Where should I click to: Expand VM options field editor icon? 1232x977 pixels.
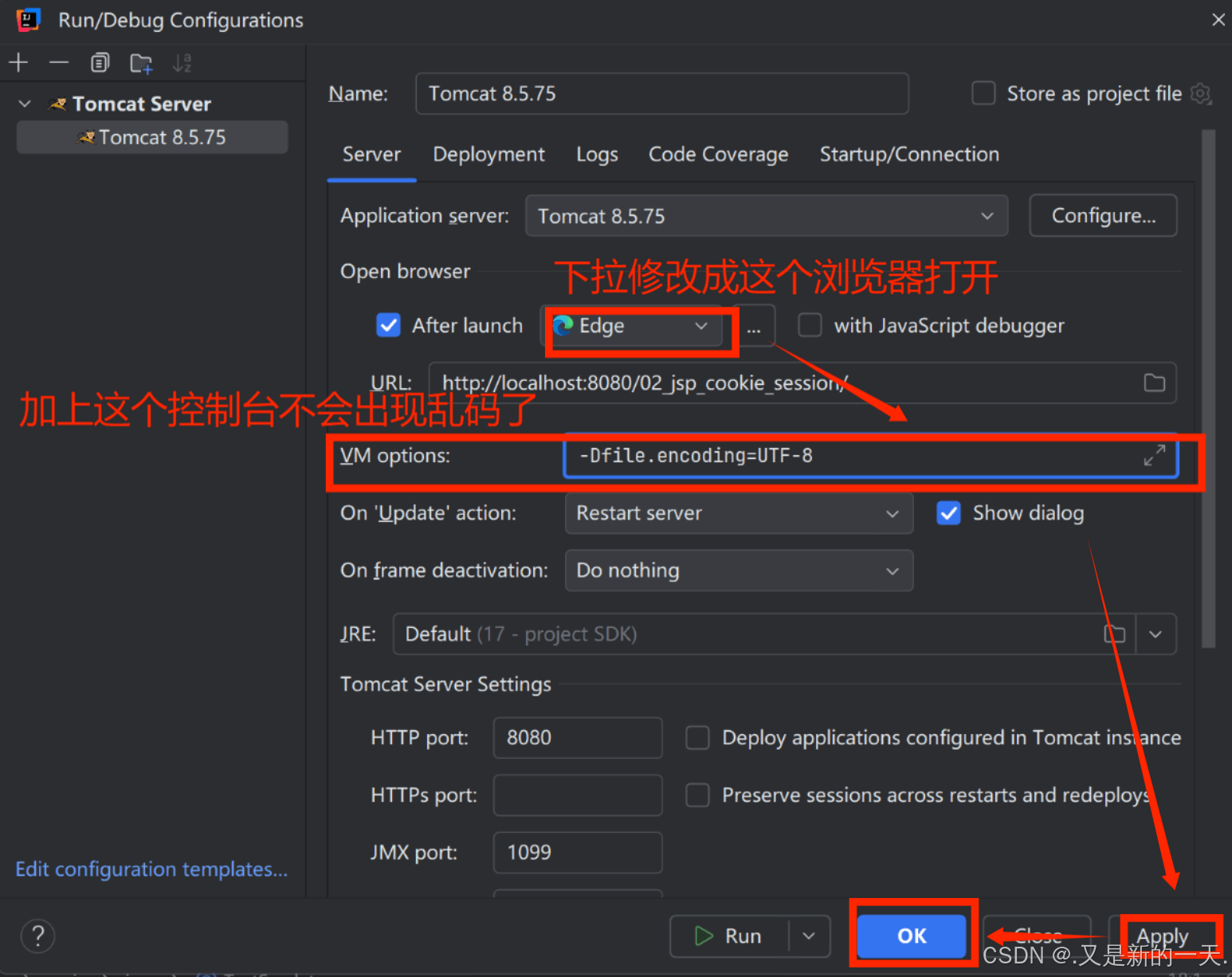(x=1155, y=455)
